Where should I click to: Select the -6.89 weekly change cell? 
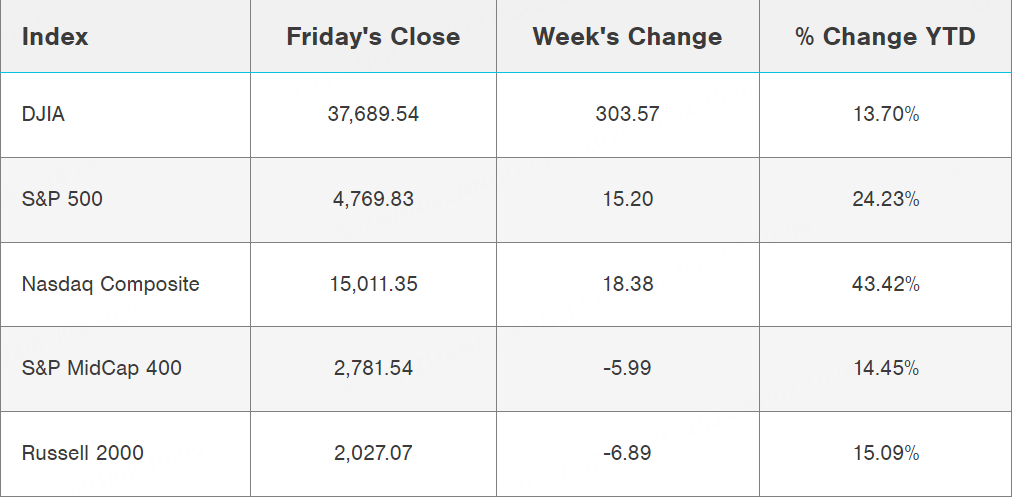click(x=627, y=453)
